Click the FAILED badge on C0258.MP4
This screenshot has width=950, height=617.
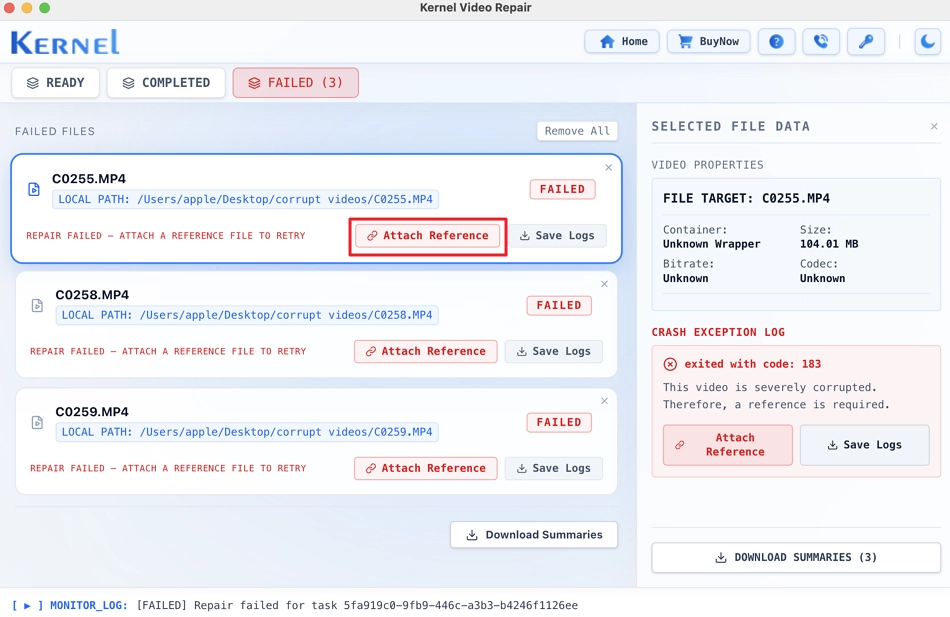[559, 305]
